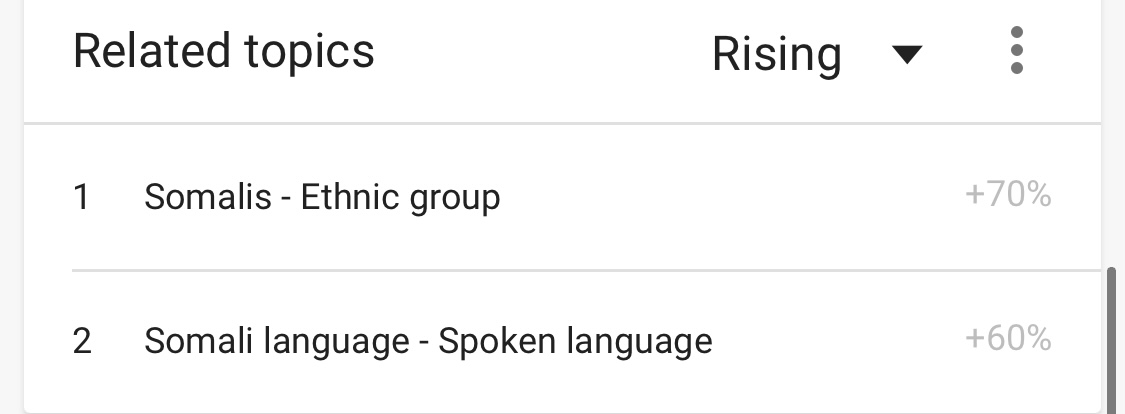
Task: Click the Spoken language descriptor text
Action: [575, 342]
